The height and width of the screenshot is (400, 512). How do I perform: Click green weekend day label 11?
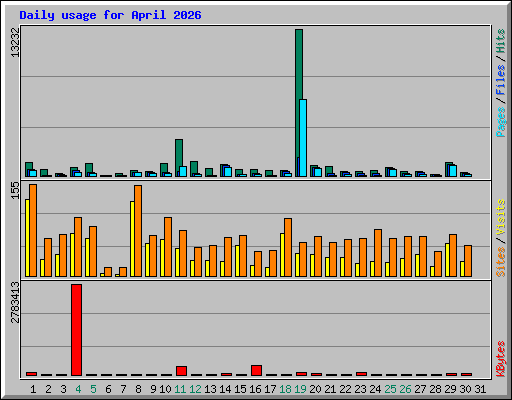180,389
